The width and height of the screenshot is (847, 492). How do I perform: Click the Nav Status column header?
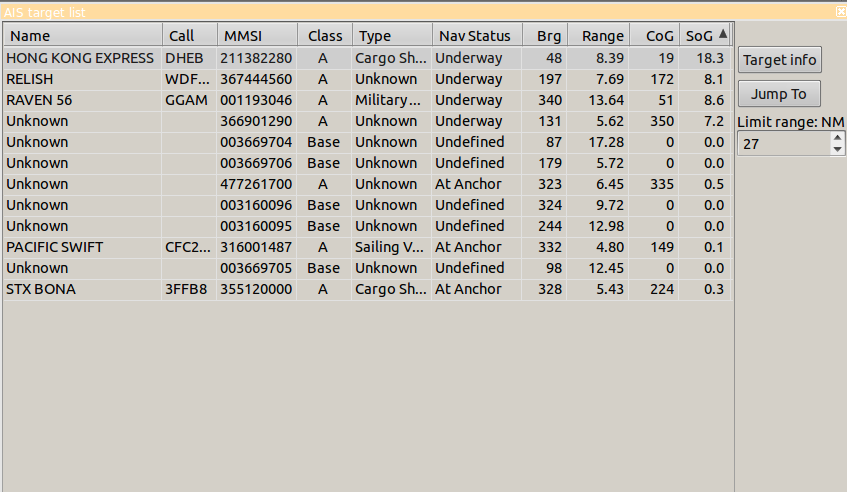pyautogui.click(x=476, y=35)
